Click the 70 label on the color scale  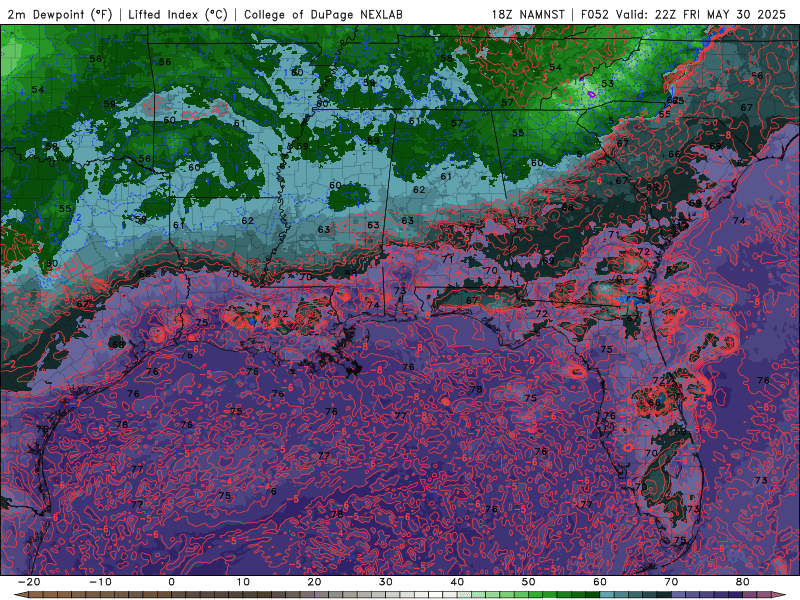pyautogui.click(x=671, y=582)
